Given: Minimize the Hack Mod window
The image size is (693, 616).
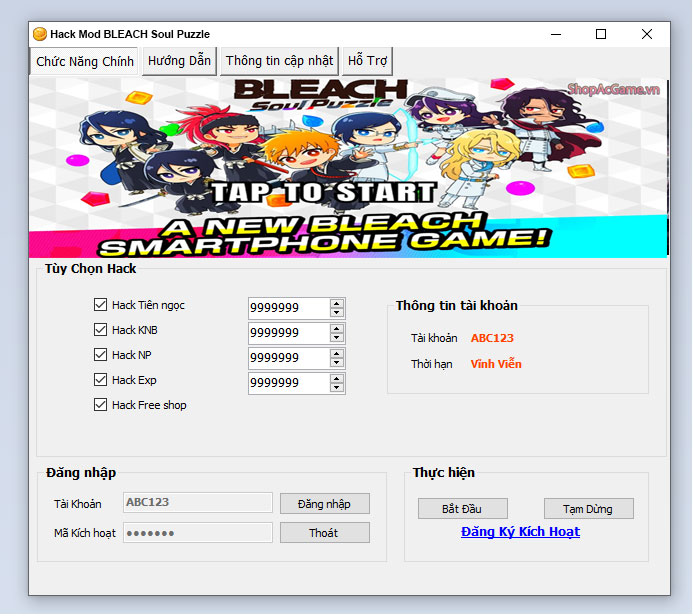Looking at the screenshot, I should pyautogui.click(x=556, y=34).
